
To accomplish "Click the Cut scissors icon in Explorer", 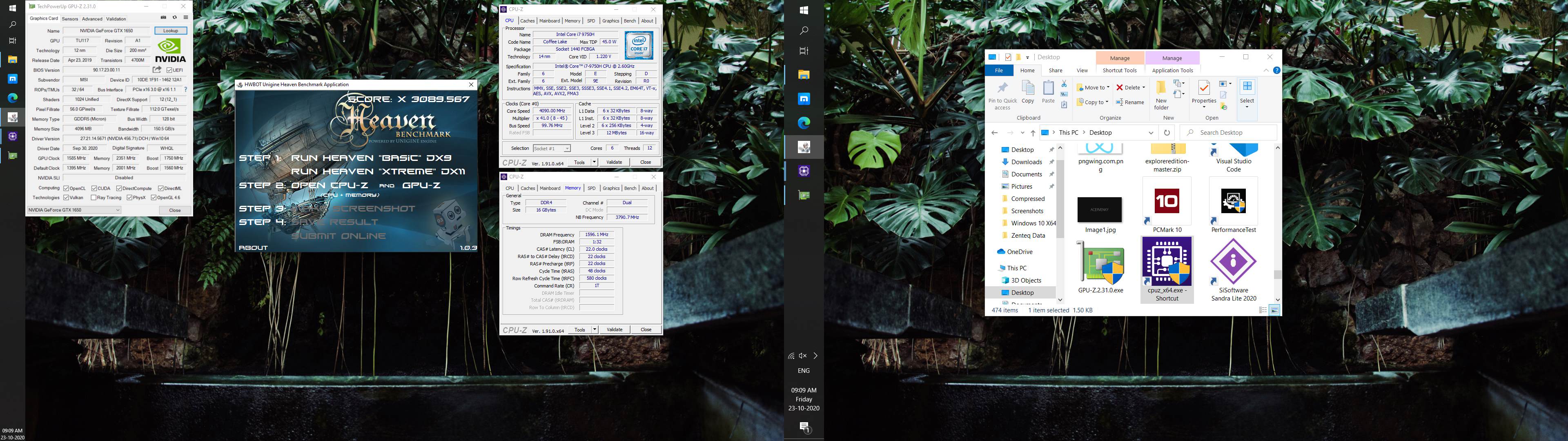I will pyautogui.click(x=1064, y=84).
